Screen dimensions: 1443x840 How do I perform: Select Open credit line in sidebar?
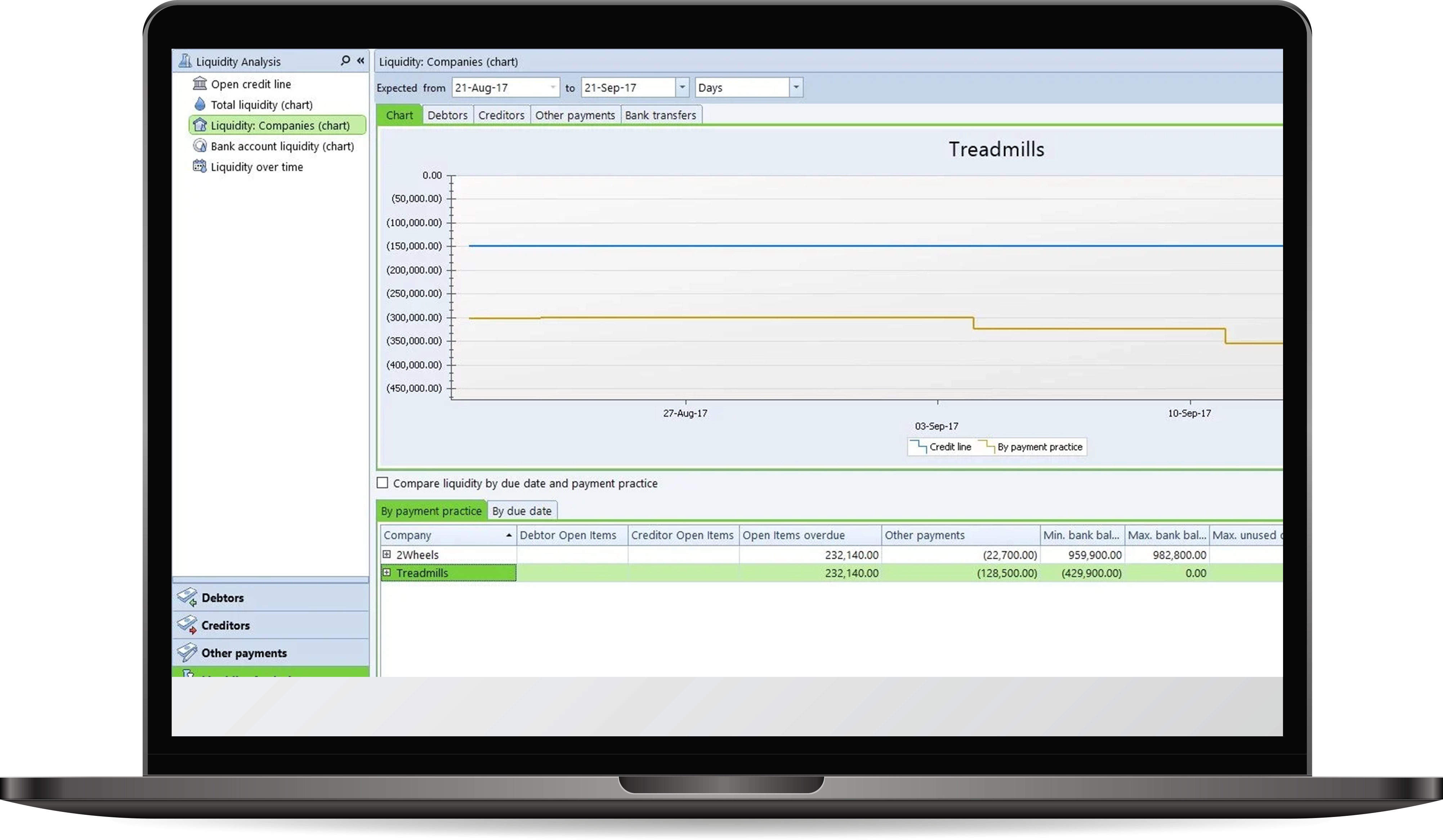[x=251, y=83]
